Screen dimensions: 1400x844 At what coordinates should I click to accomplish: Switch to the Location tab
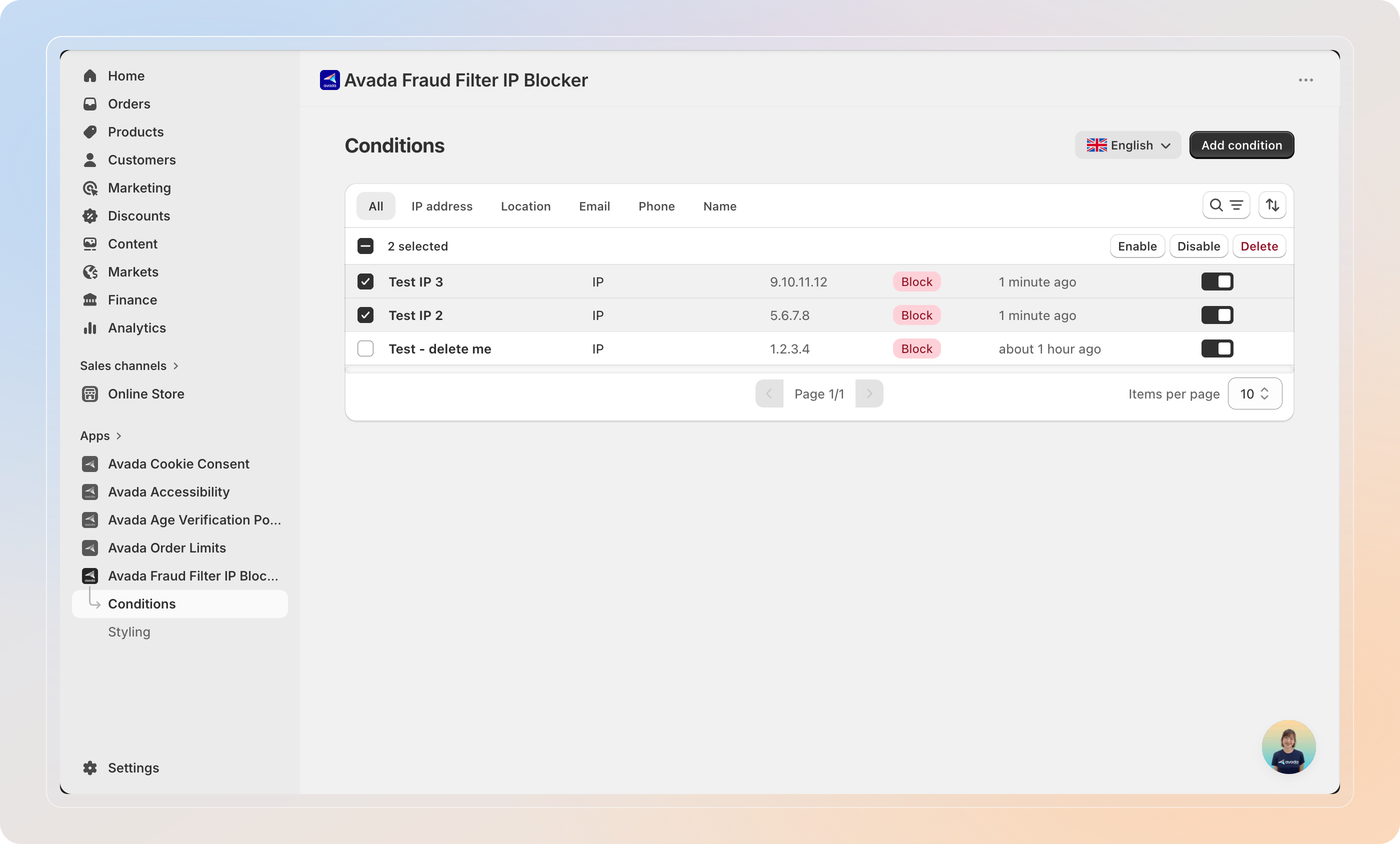click(x=525, y=206)
